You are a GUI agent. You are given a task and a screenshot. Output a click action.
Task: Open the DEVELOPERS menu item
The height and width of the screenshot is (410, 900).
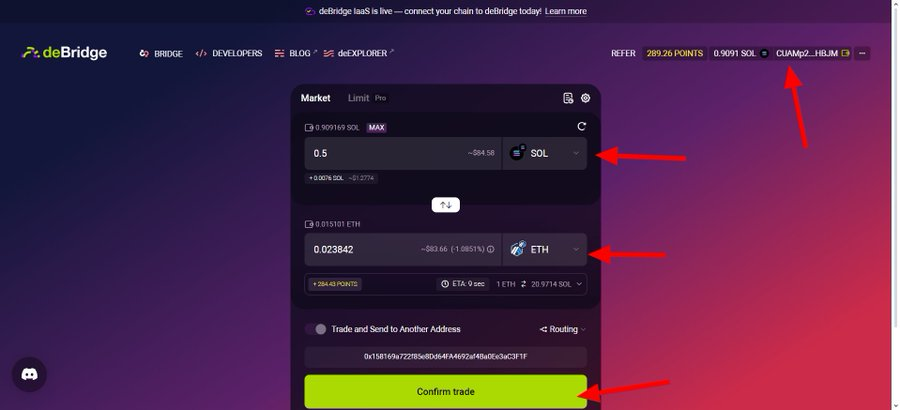pyautogui.click(x=228, y=53)
